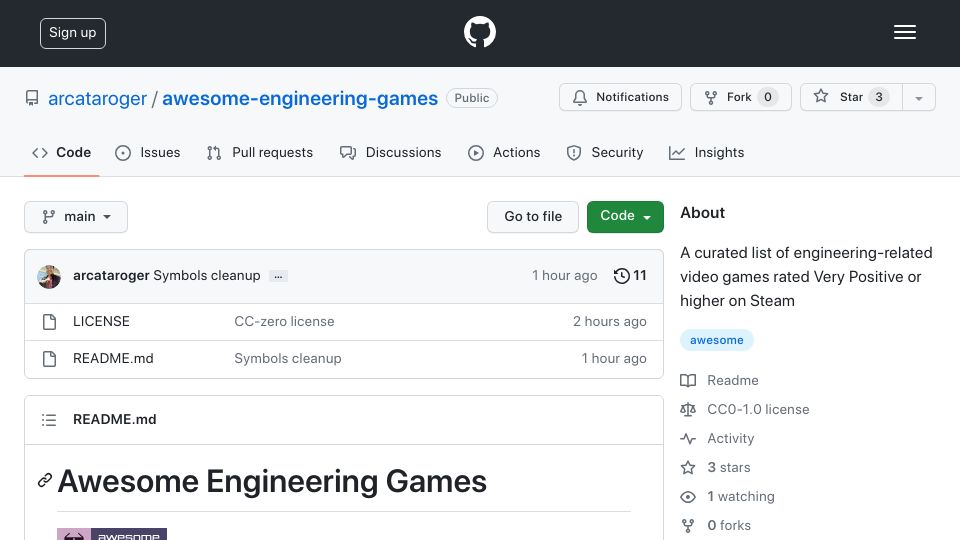Image resolution: width=960 pixels, height=540 pixels.
Task: Expand the commit message ellipsis
Action: point(278,277)
